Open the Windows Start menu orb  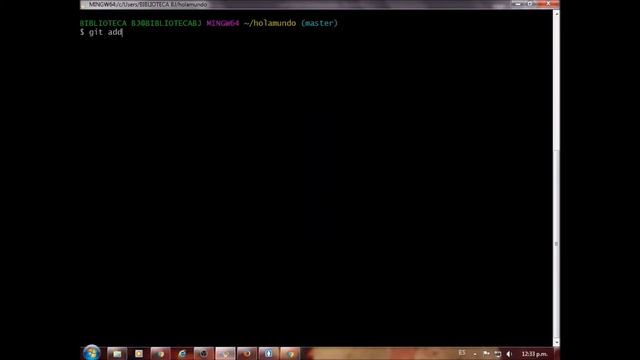[91, 353]
